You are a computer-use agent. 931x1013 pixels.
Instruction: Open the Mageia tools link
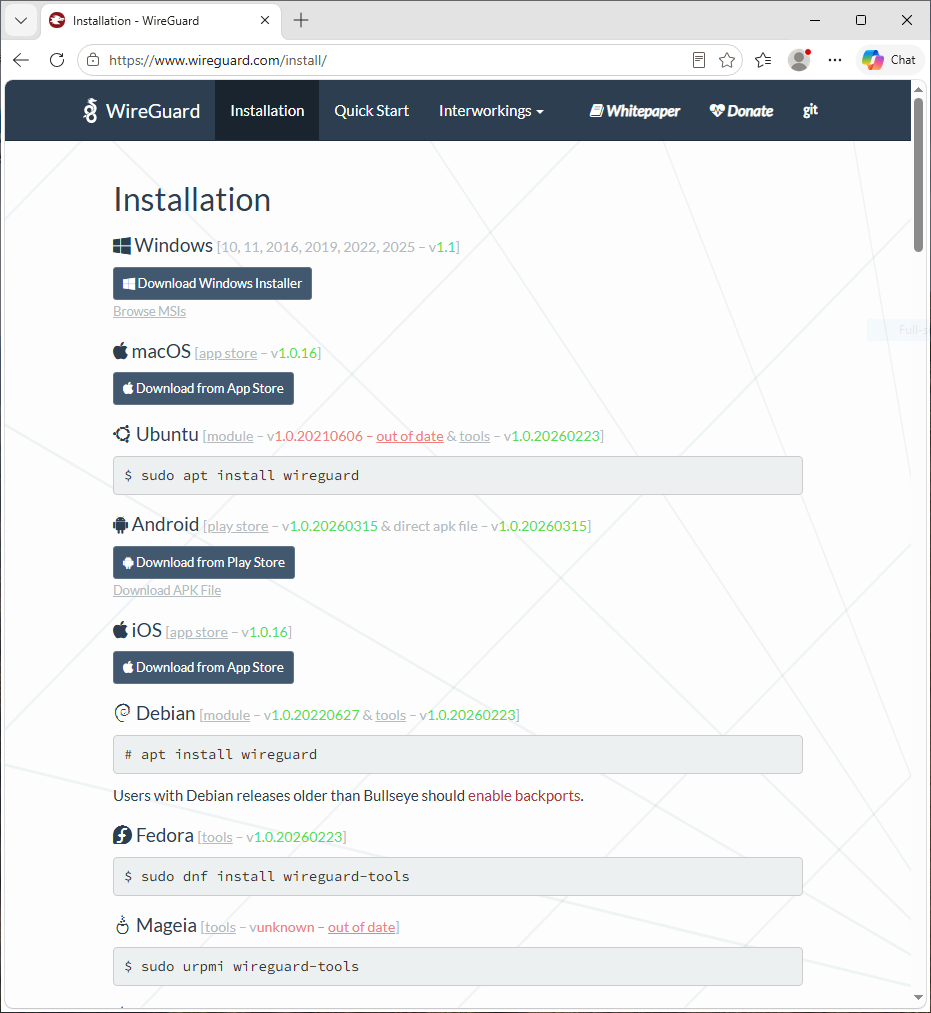point(220,927)
